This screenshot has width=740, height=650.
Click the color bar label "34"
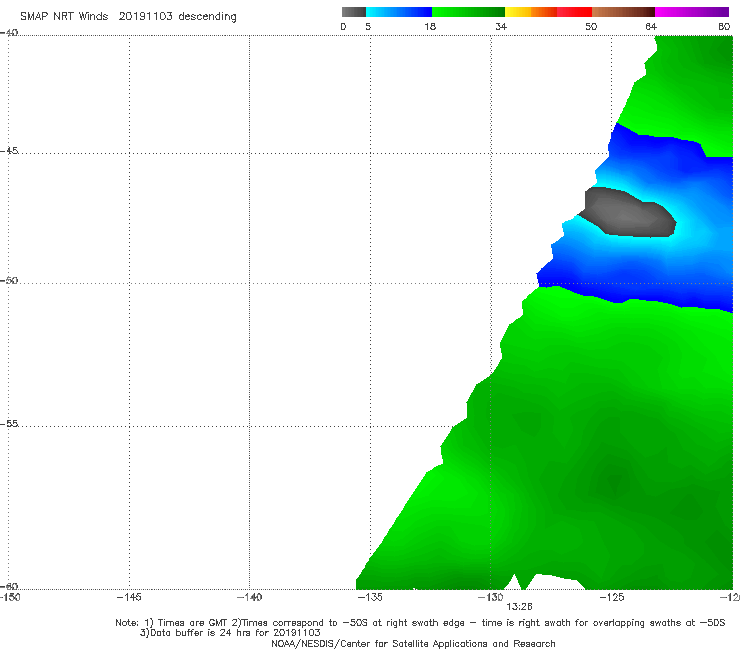pos(501,26)
